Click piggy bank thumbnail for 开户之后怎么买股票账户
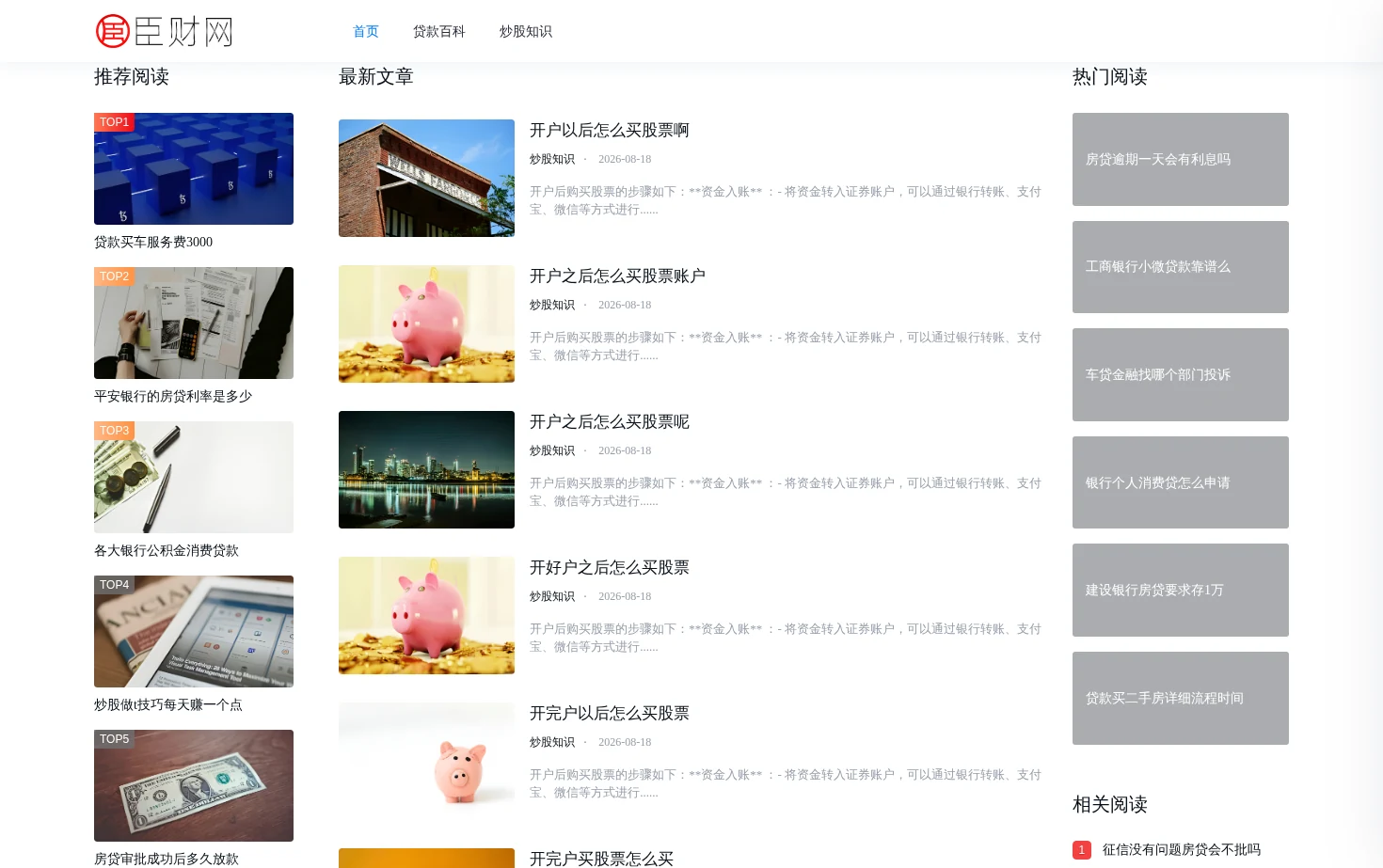 point(426,324)
